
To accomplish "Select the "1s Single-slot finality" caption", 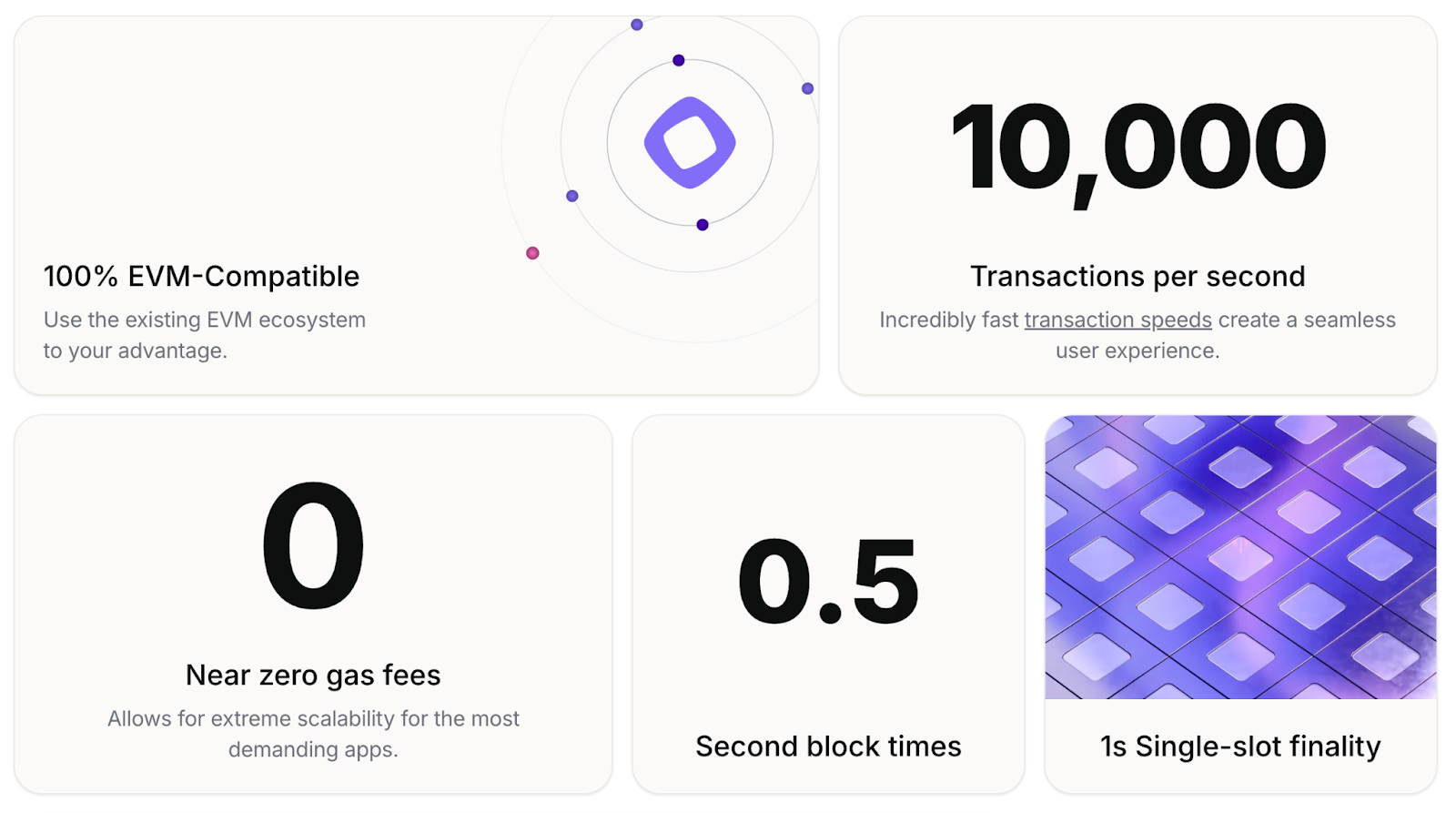I will (x=1240, y=747).
